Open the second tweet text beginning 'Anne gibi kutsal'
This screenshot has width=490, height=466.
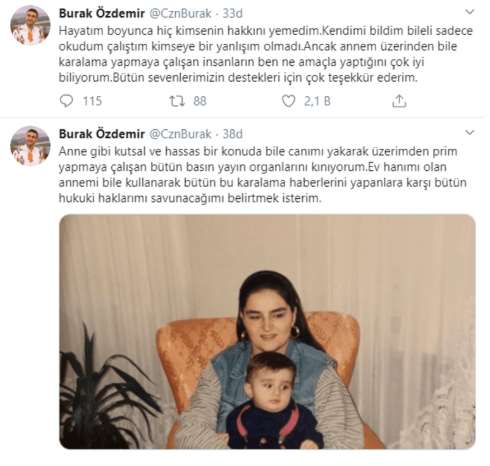(263, 175)
